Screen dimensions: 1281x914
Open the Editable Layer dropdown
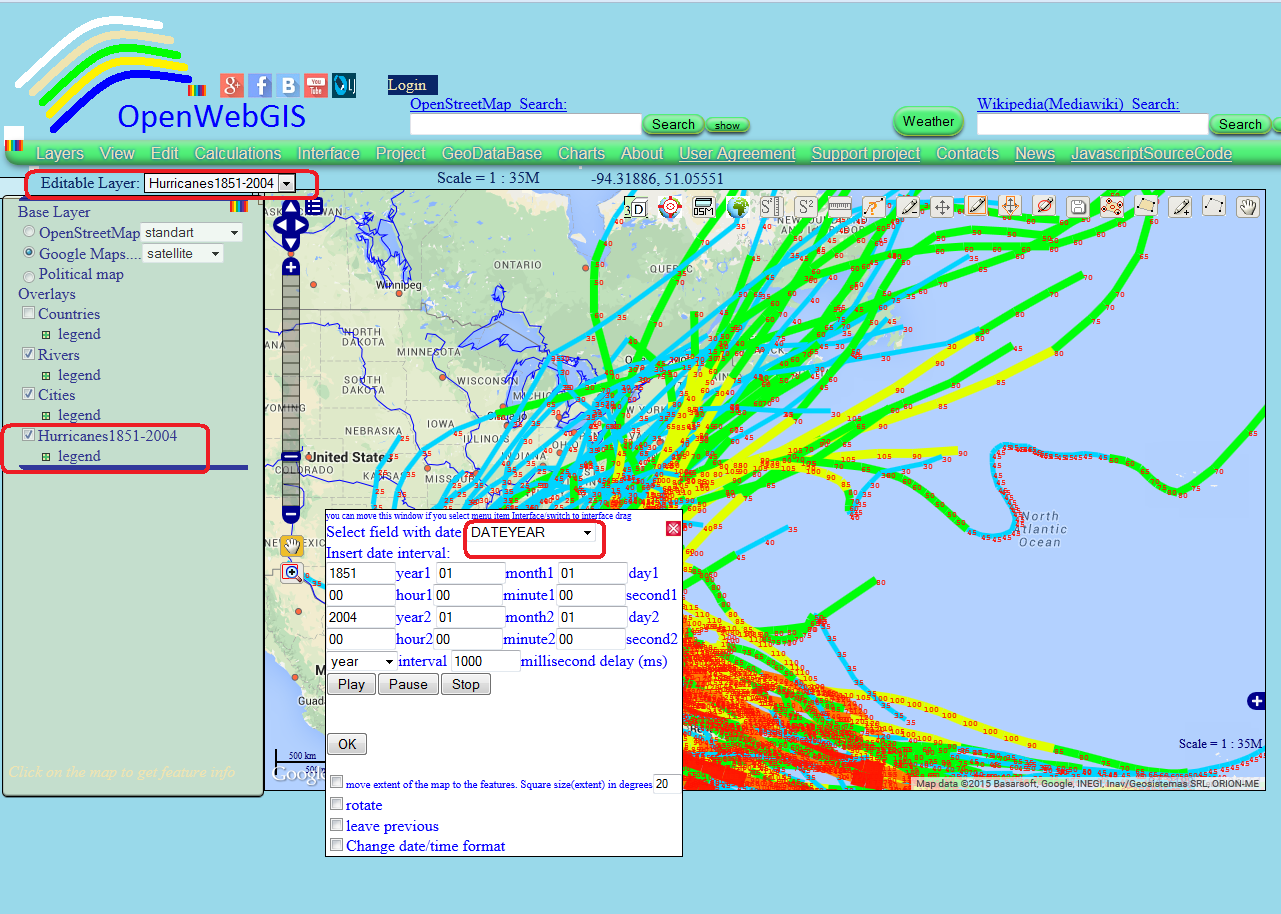pyautogui.click(x=220, y=183)
